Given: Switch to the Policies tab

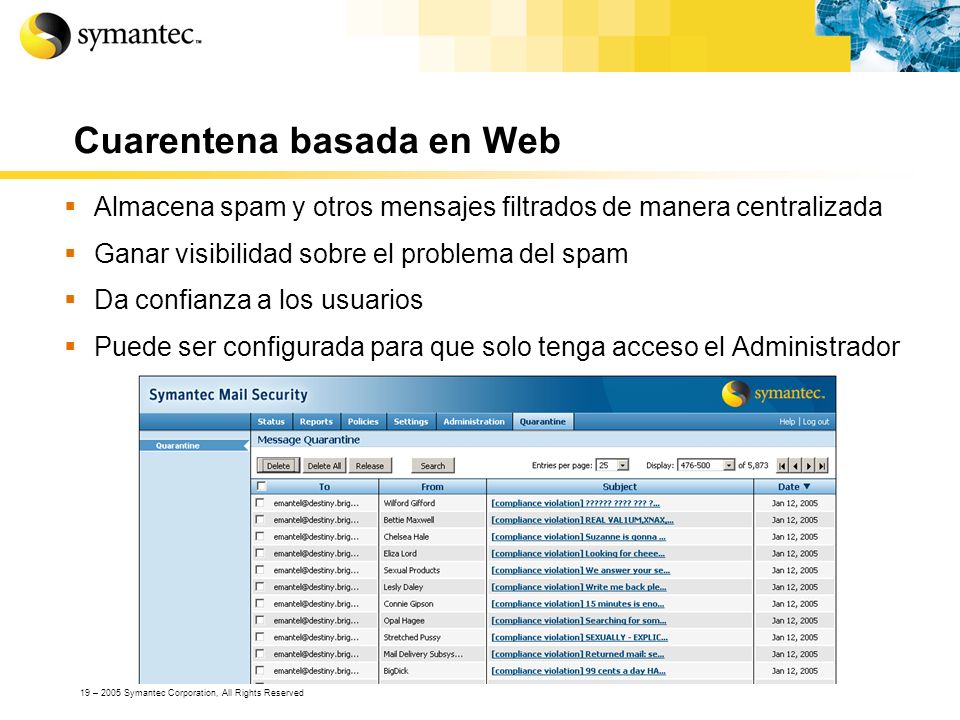Looking at the screenshot, I should point(363,421).
